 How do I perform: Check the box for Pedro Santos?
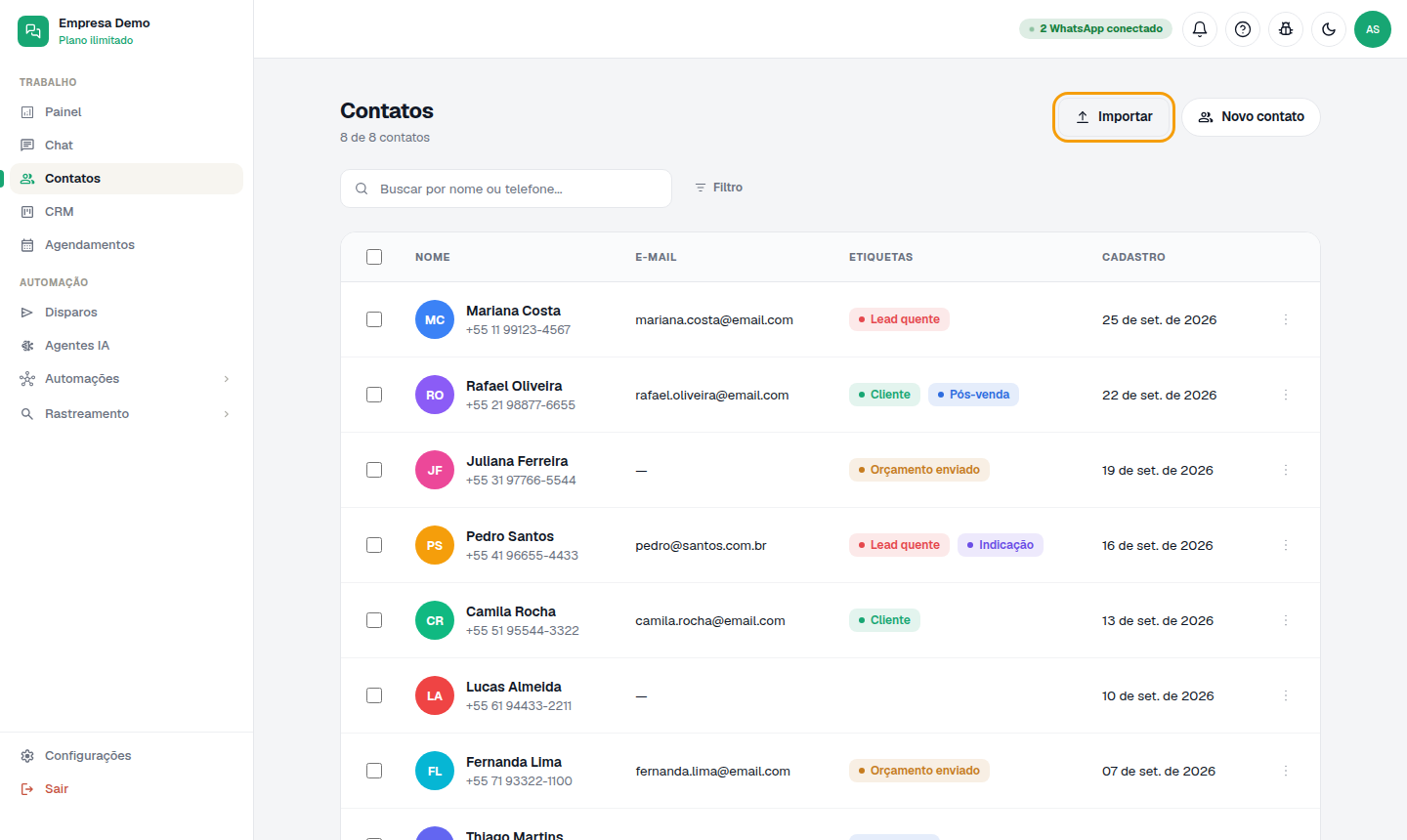coord(374,545)
